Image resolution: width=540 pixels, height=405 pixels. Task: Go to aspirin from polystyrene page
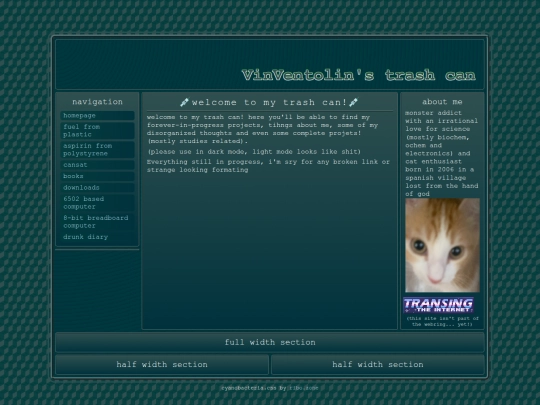coord(97,149)
